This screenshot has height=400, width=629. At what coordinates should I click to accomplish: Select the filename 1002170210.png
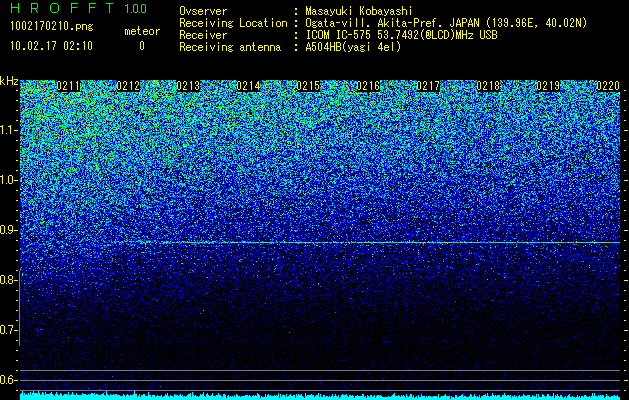tap(52, 26)
